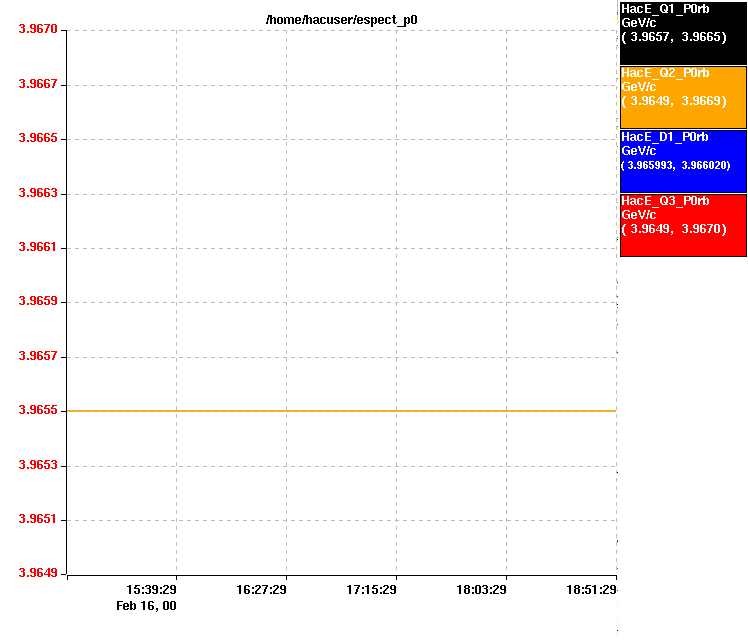Select the 18:03:29 time tick label
The image size is (748, 642).
(482, 590)
